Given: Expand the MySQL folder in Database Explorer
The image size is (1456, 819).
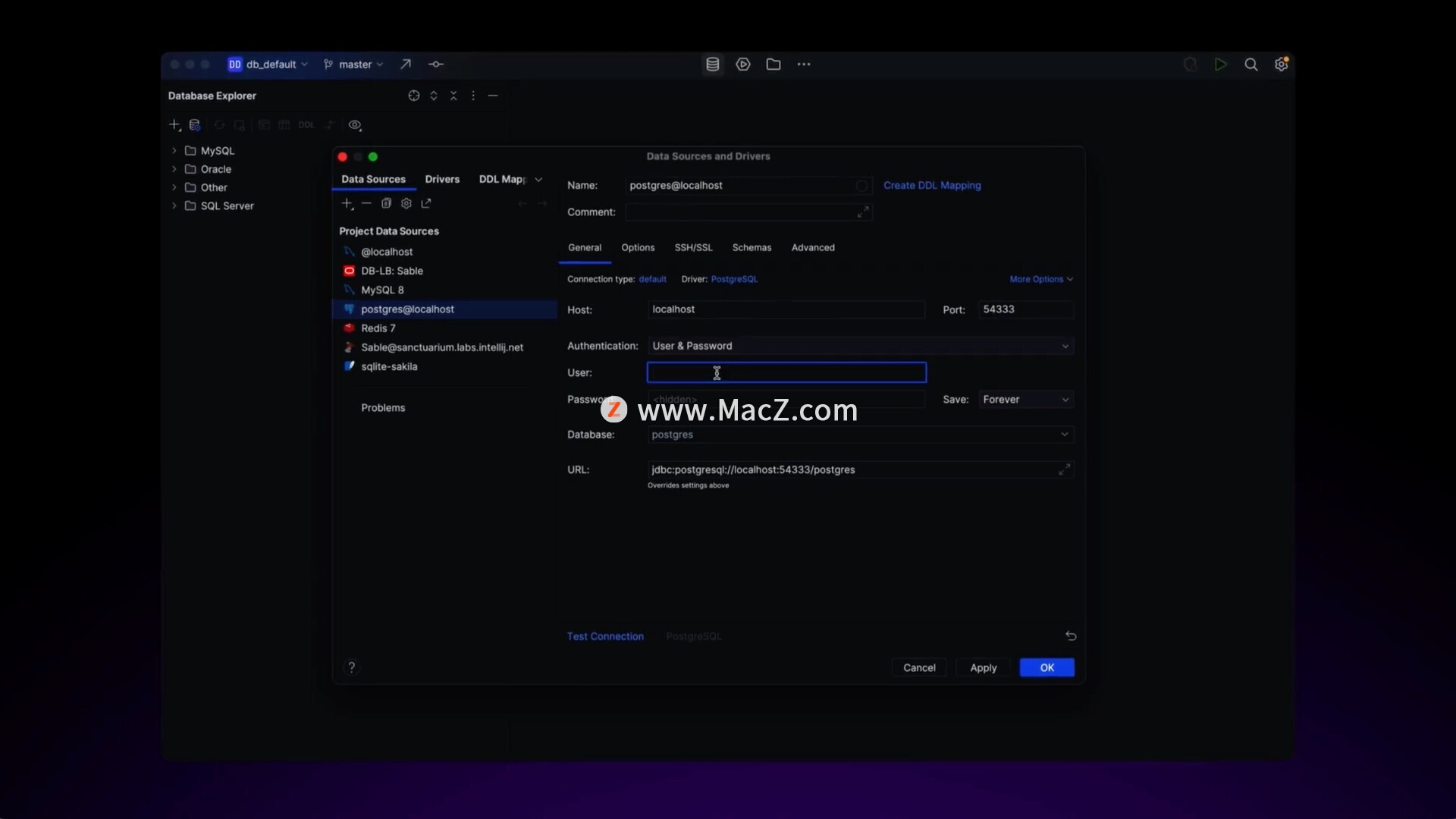Looking at the screenshot, I should tap(174, 151).
